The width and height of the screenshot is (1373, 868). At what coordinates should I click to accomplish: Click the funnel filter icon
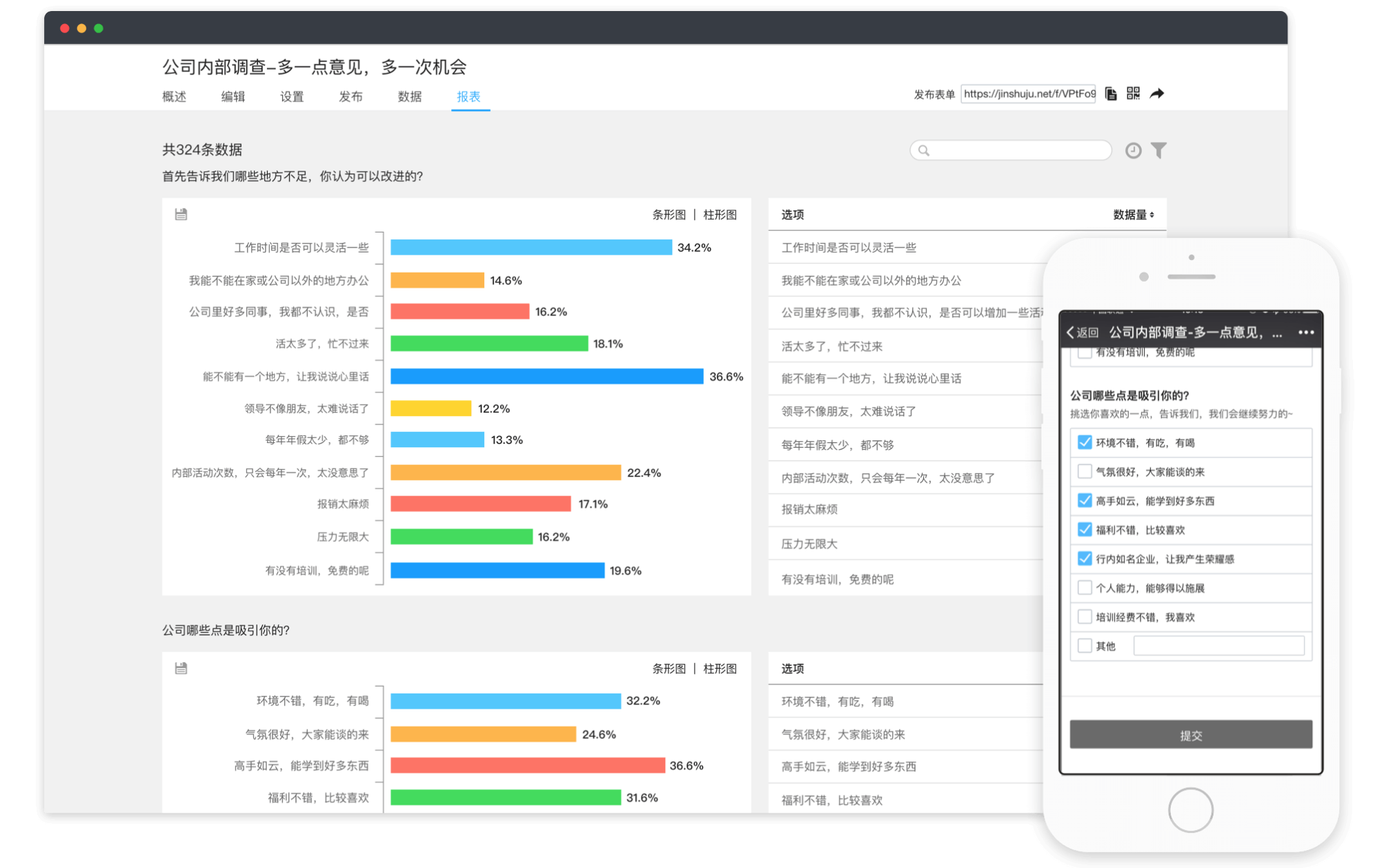click(x=1159, y=150)
